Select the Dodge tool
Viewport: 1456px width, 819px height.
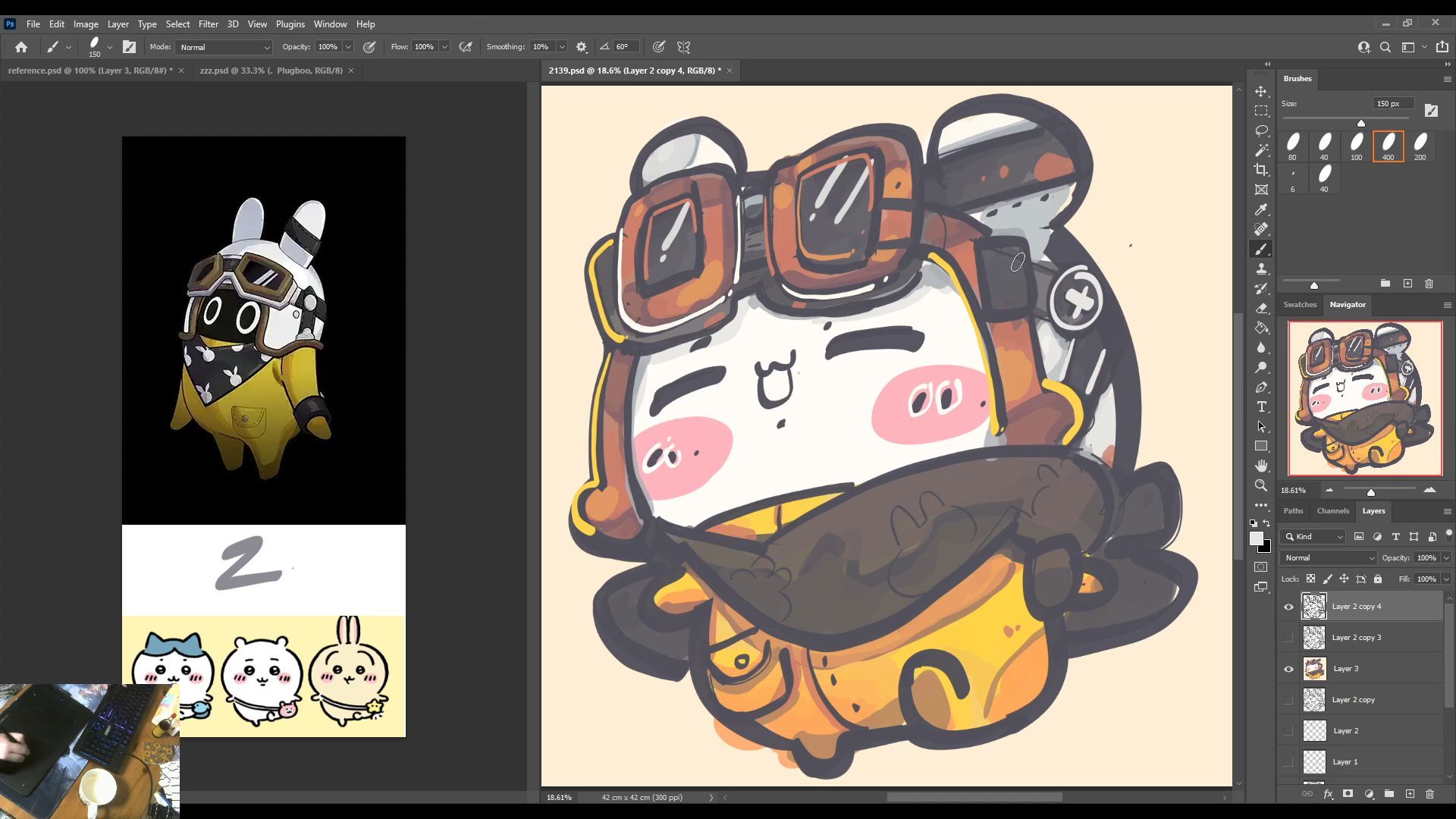(1261, 367)
